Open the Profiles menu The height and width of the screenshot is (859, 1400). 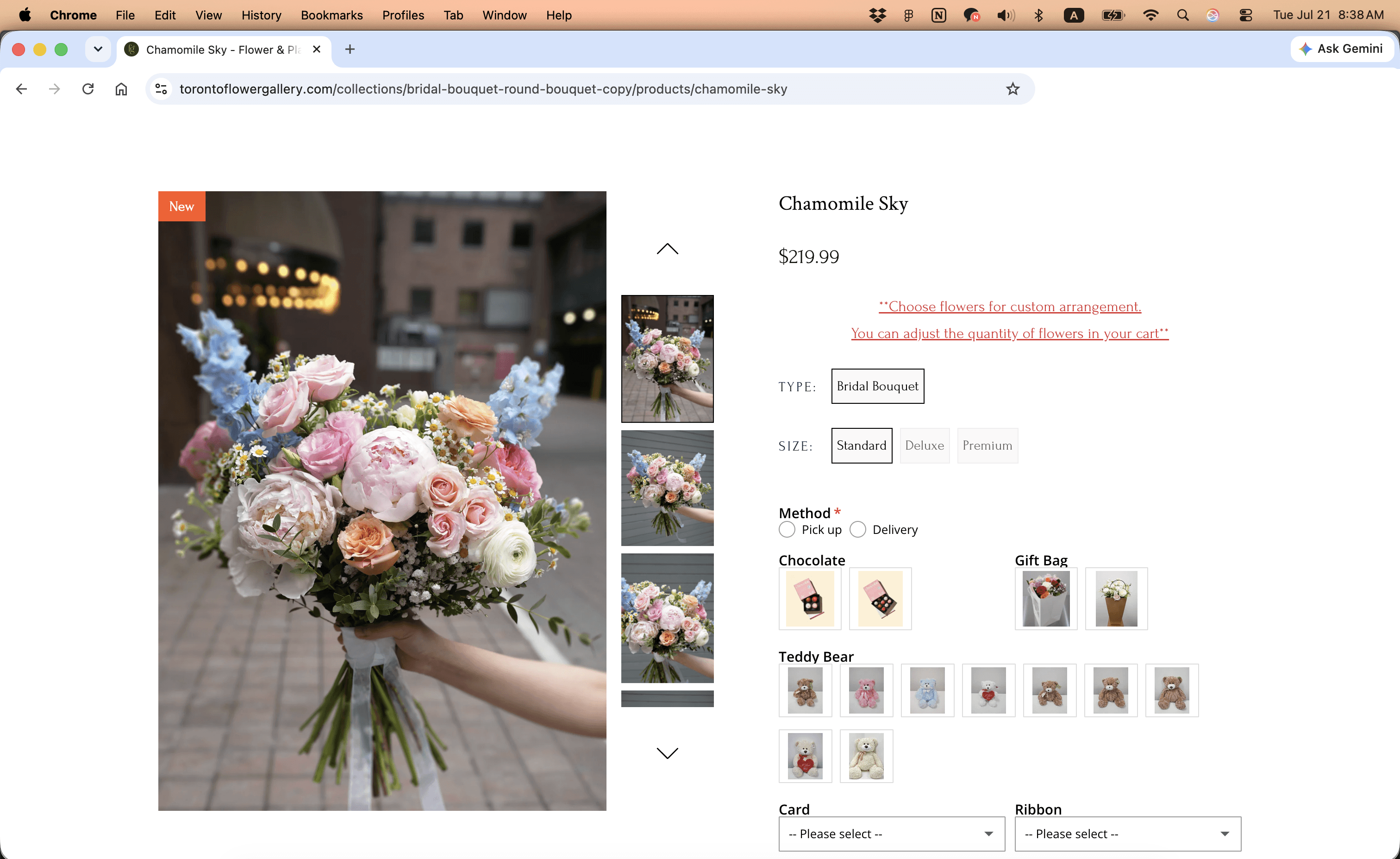point(403,15)
